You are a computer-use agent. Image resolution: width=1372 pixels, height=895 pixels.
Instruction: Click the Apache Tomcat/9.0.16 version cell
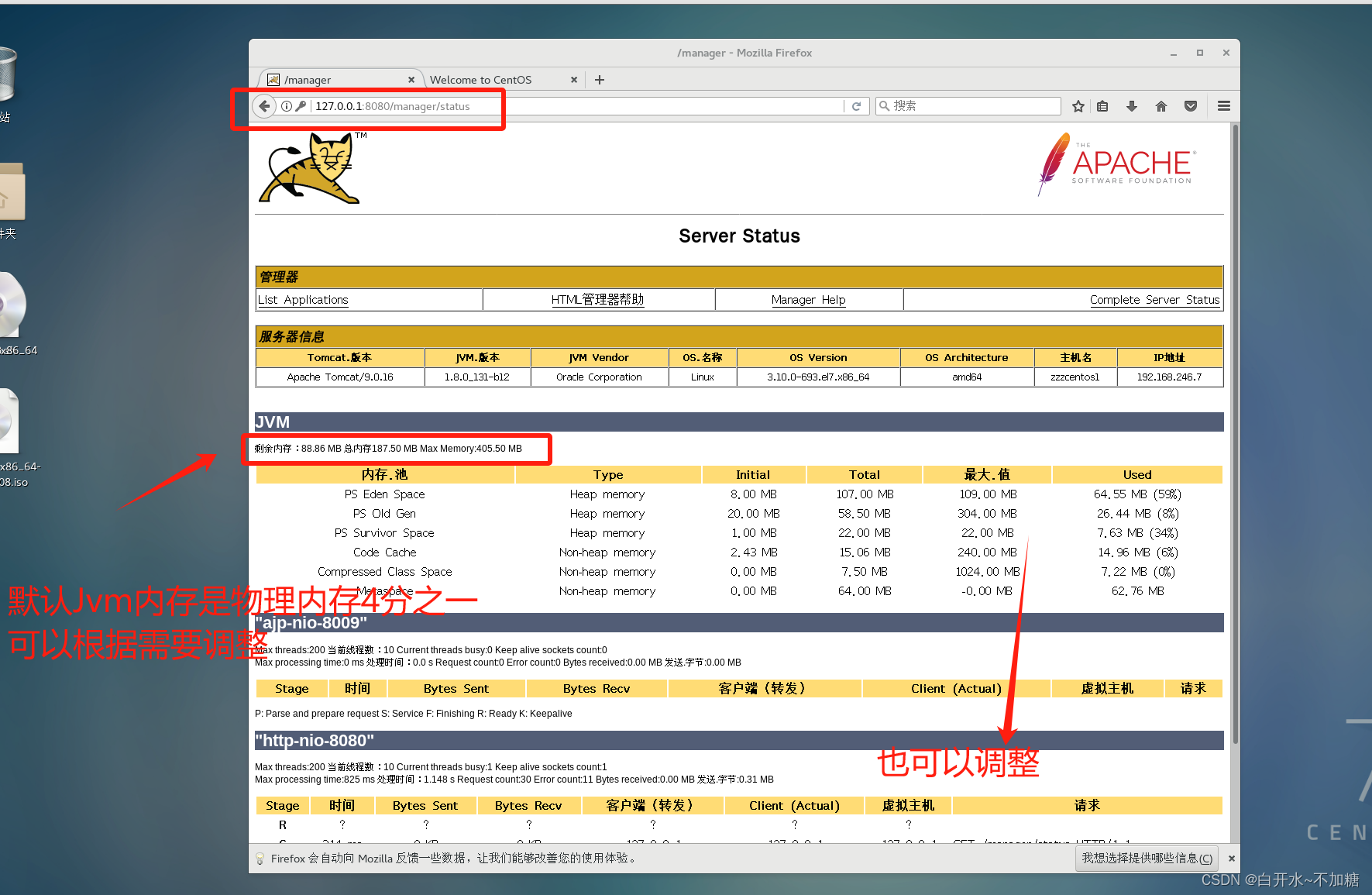click(x=340, y=377)
